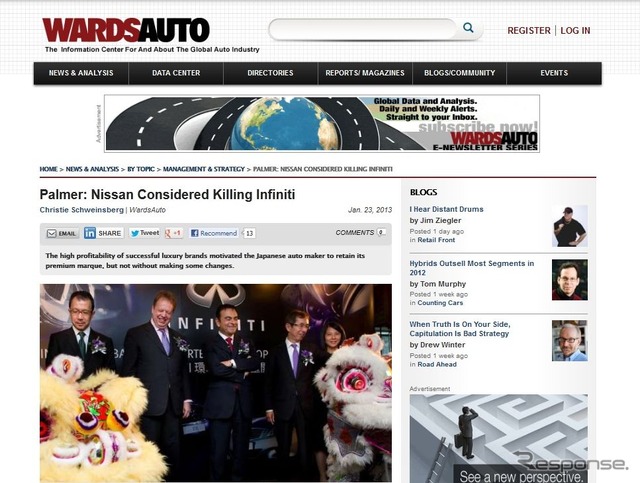
Task: Open the Data Center menu
Action: [176, 73]
